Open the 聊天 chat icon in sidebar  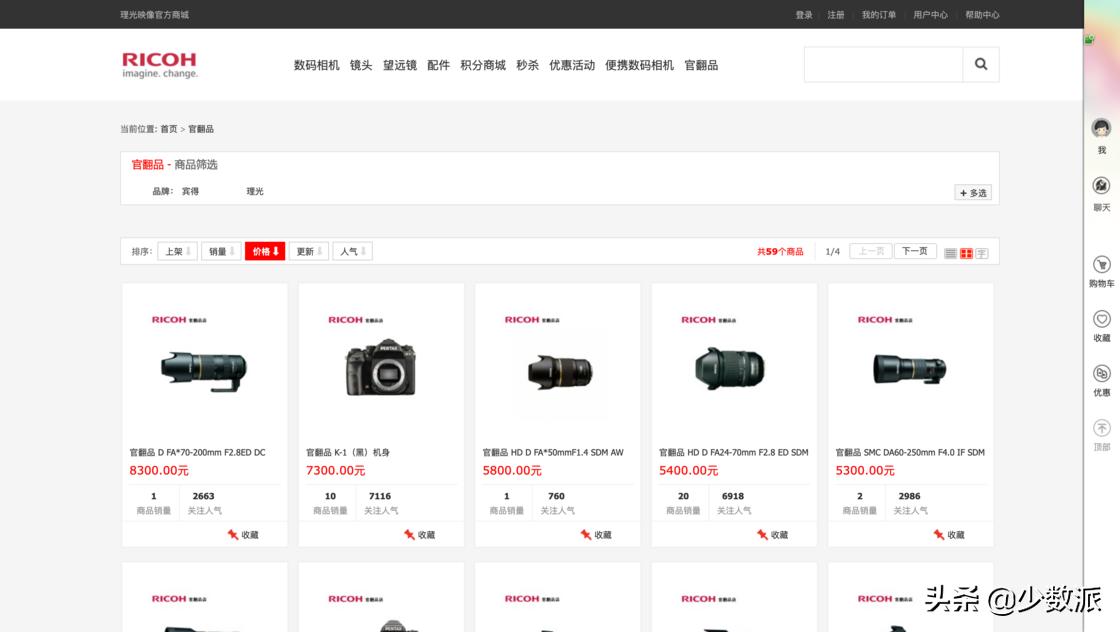(x=1101, y=186)
